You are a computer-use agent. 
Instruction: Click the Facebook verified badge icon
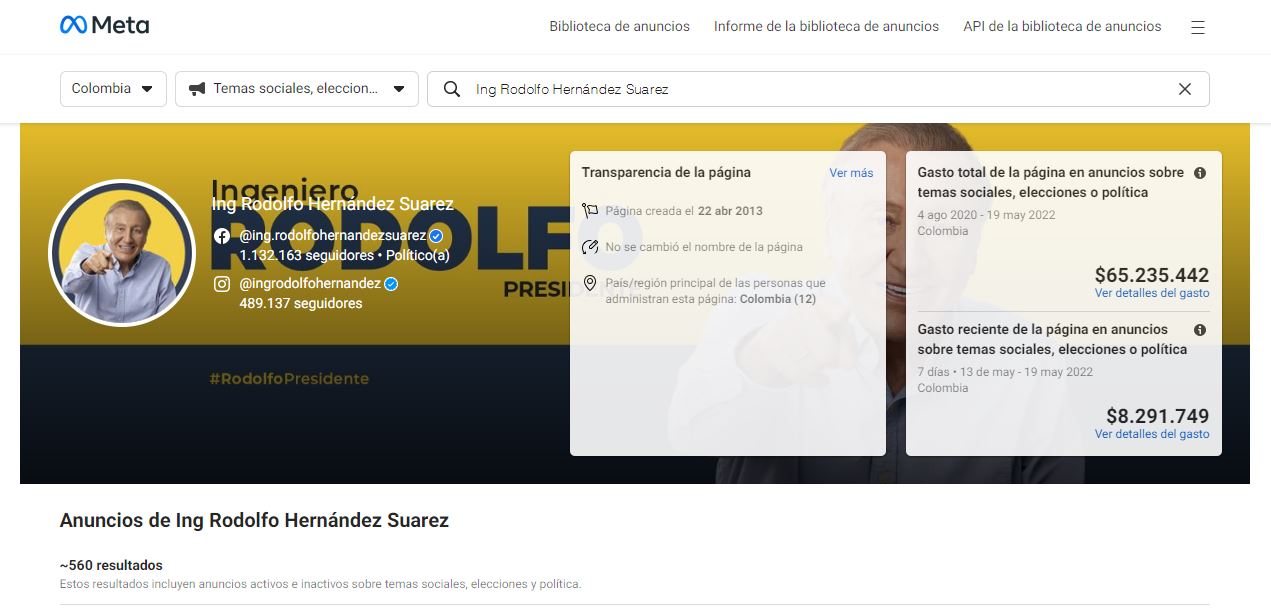click(x=436, y=236)
